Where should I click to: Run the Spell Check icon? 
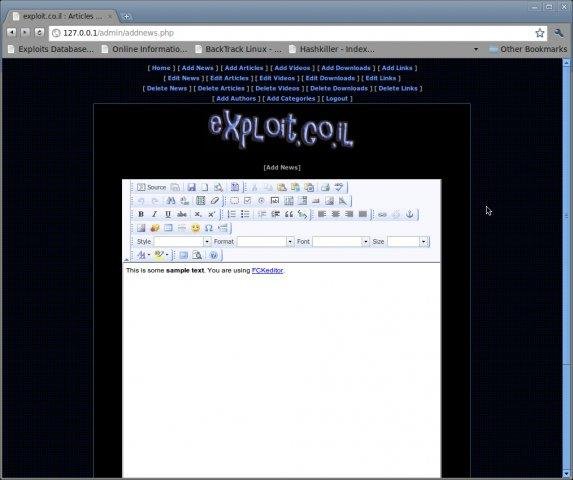(x=339, y=187)
